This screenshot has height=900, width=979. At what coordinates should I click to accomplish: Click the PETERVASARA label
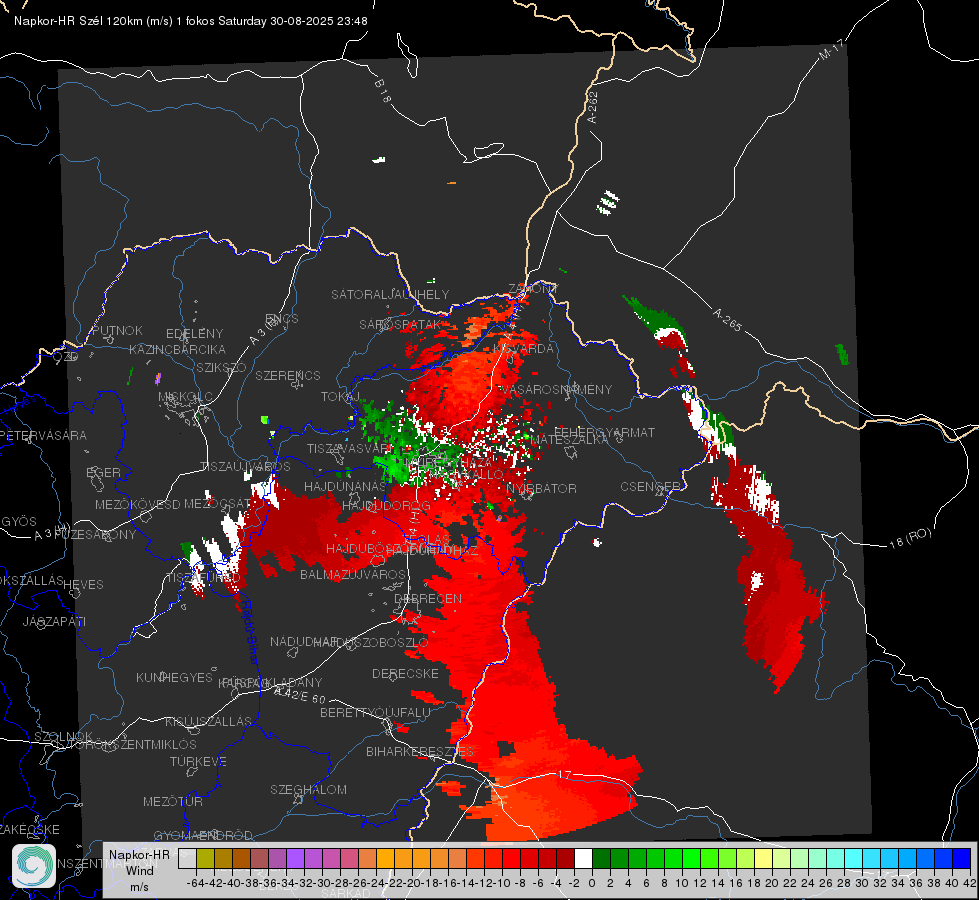pos(44,435)
